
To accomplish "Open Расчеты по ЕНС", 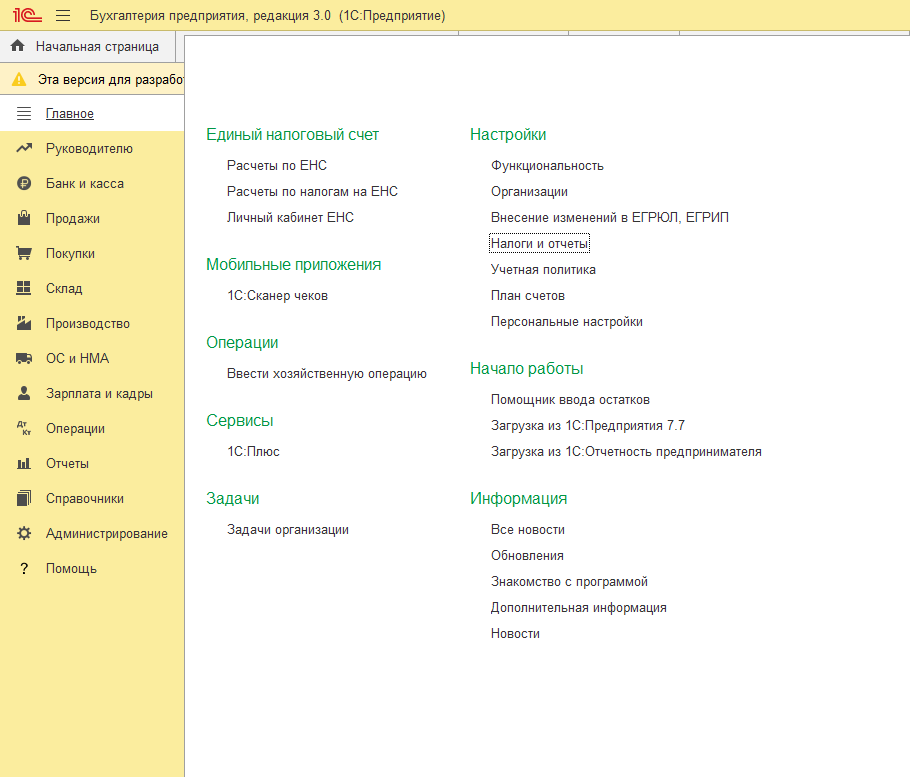I will tap(277, 165).
